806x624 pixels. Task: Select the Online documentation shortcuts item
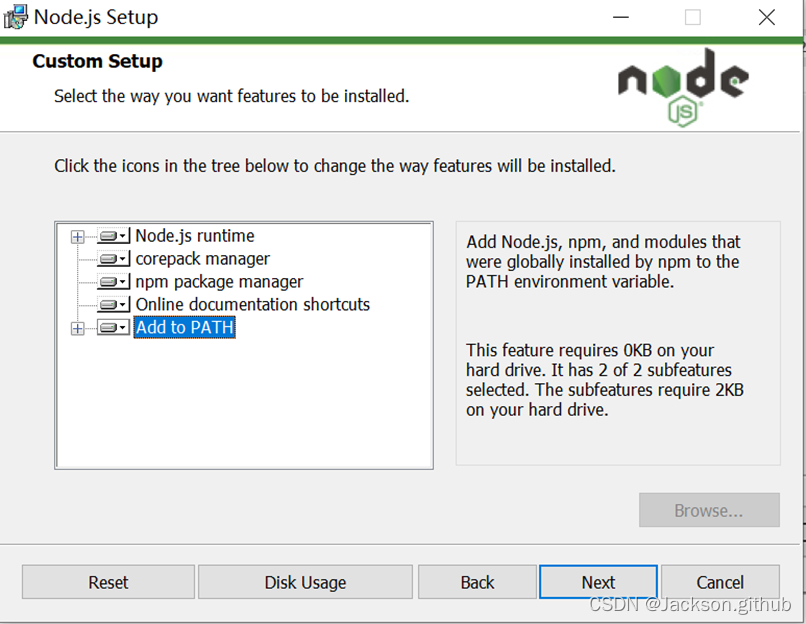252,304
